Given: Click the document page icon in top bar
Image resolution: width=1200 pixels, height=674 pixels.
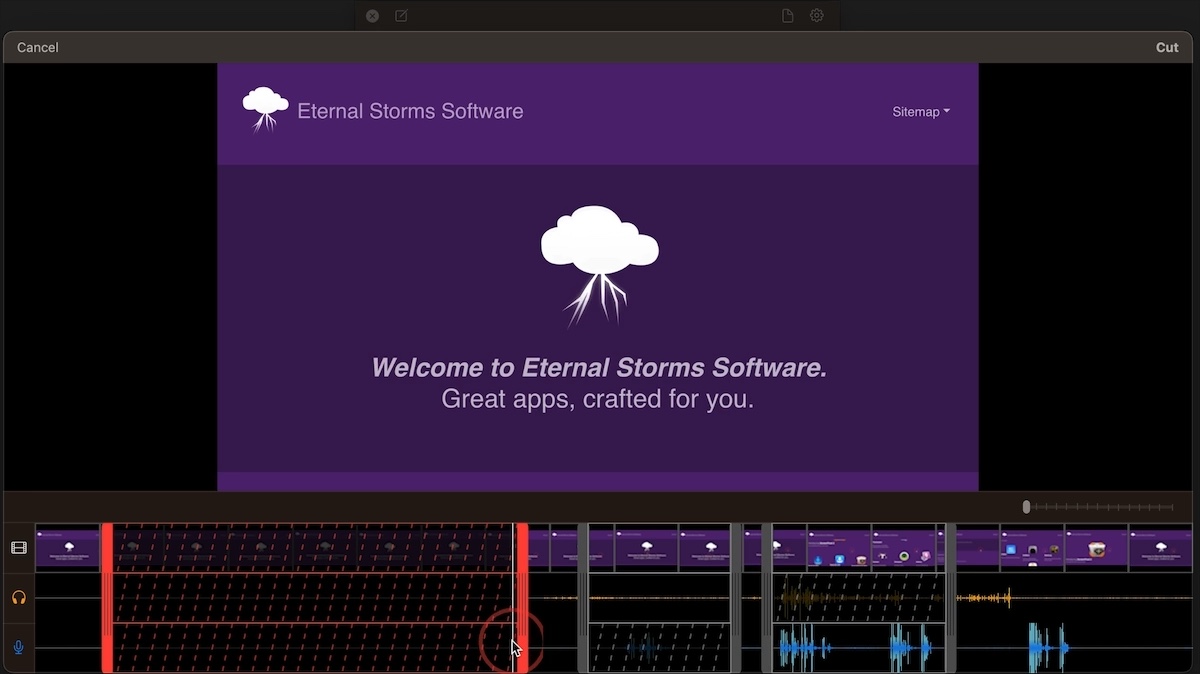Looking at the screenshot, I should 788,16.
